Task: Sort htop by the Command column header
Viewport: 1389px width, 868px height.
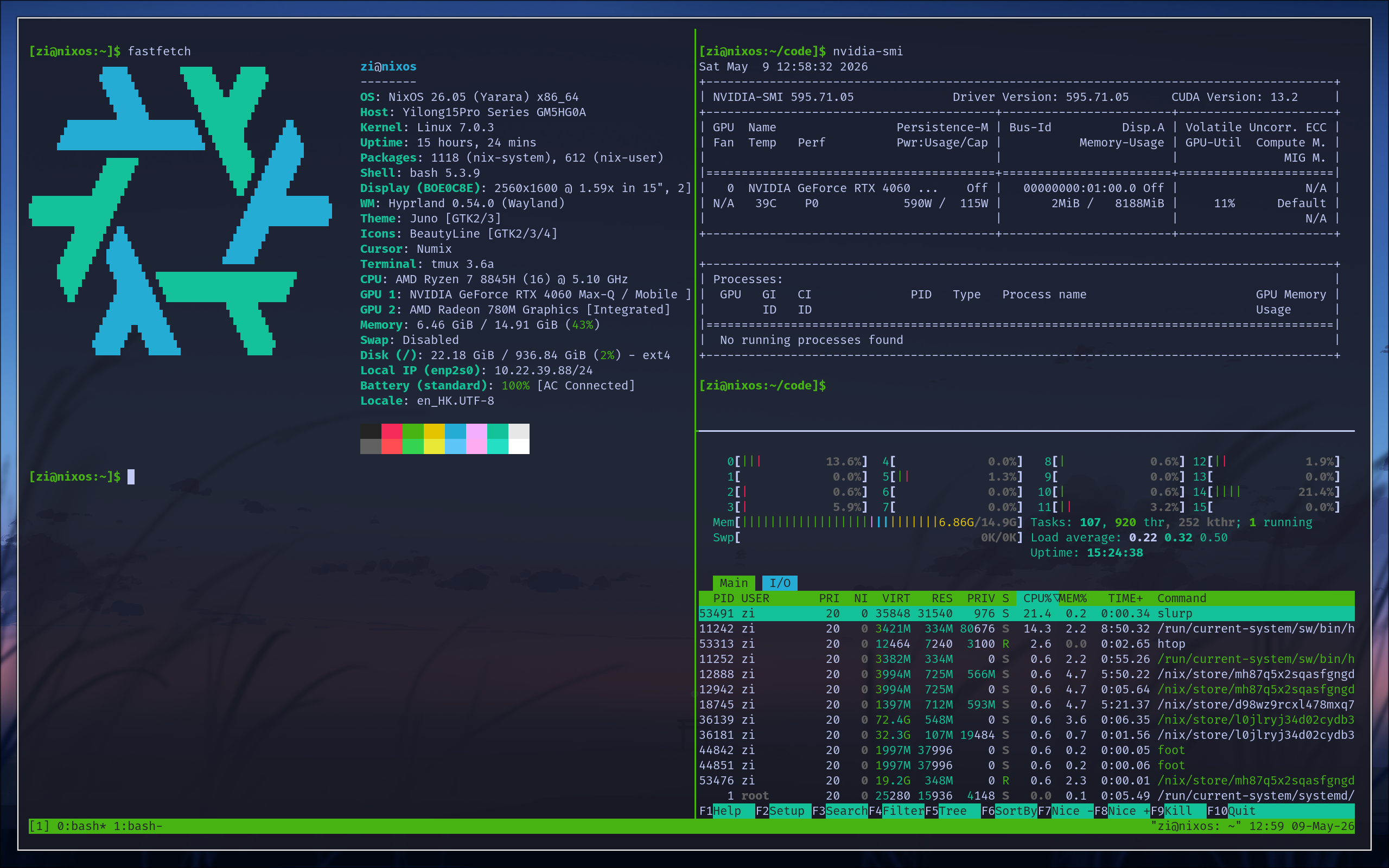Action: point(1182,598)
